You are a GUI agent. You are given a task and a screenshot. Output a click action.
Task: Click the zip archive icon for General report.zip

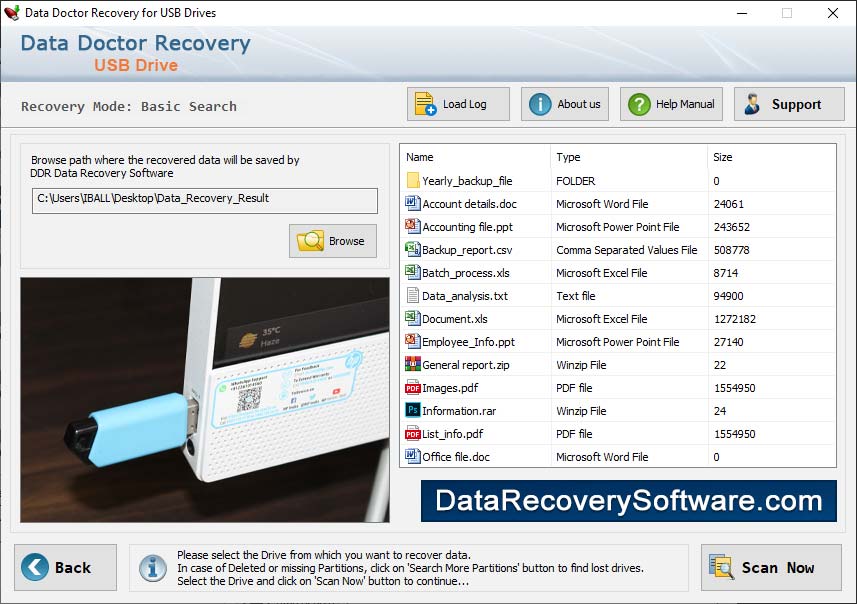pos(413,365)
